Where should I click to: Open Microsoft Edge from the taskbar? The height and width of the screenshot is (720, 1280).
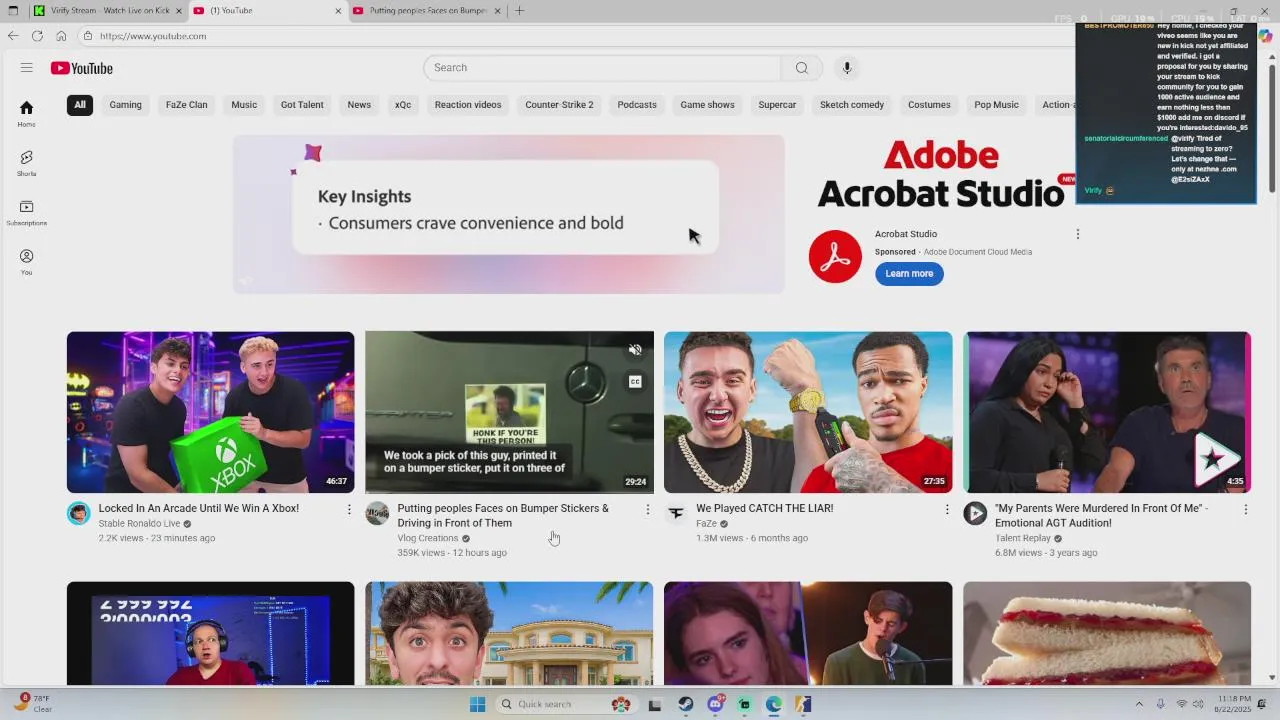[774, 705]
